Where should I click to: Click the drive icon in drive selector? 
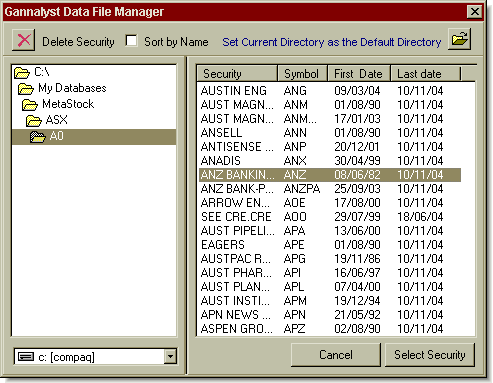click(25, 357)
